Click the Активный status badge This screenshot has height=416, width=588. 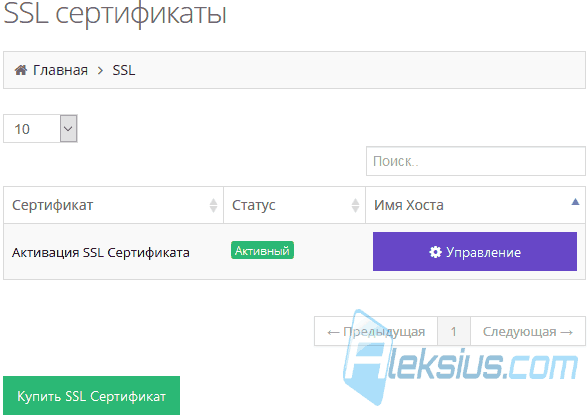click(x=262, y=250)
